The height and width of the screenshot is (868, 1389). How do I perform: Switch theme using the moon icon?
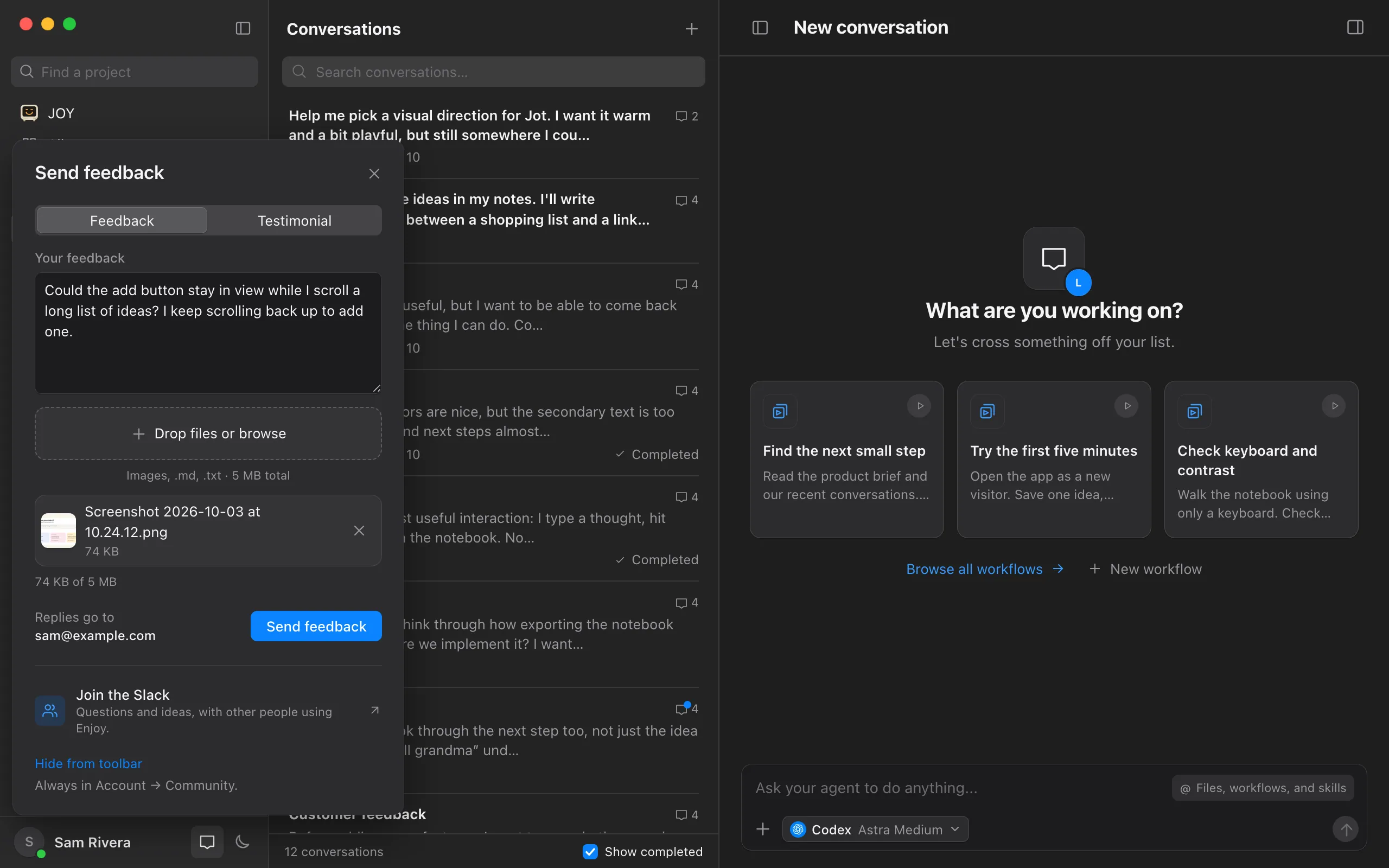243,842
